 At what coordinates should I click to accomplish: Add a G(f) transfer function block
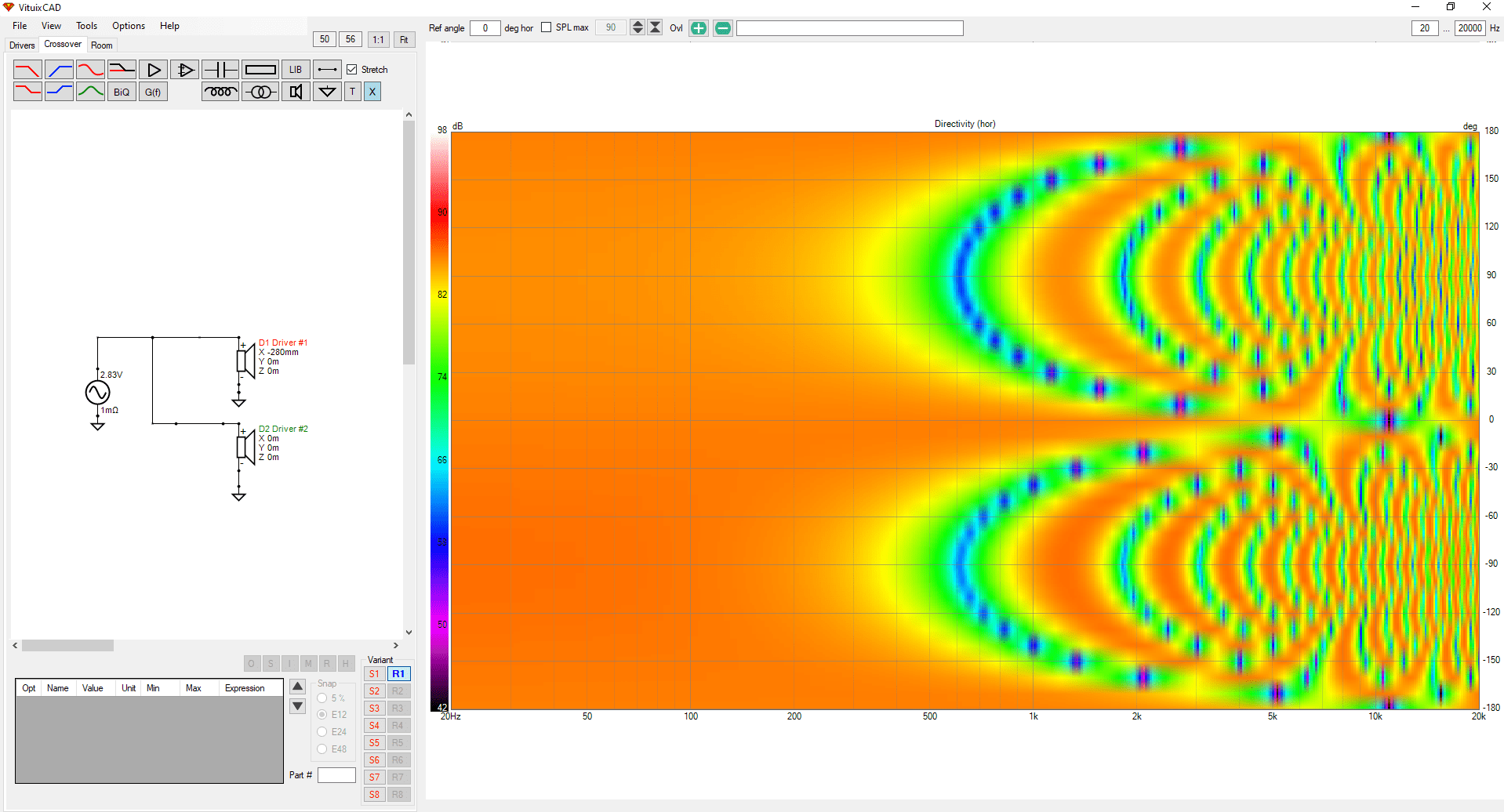click(153, 92)
